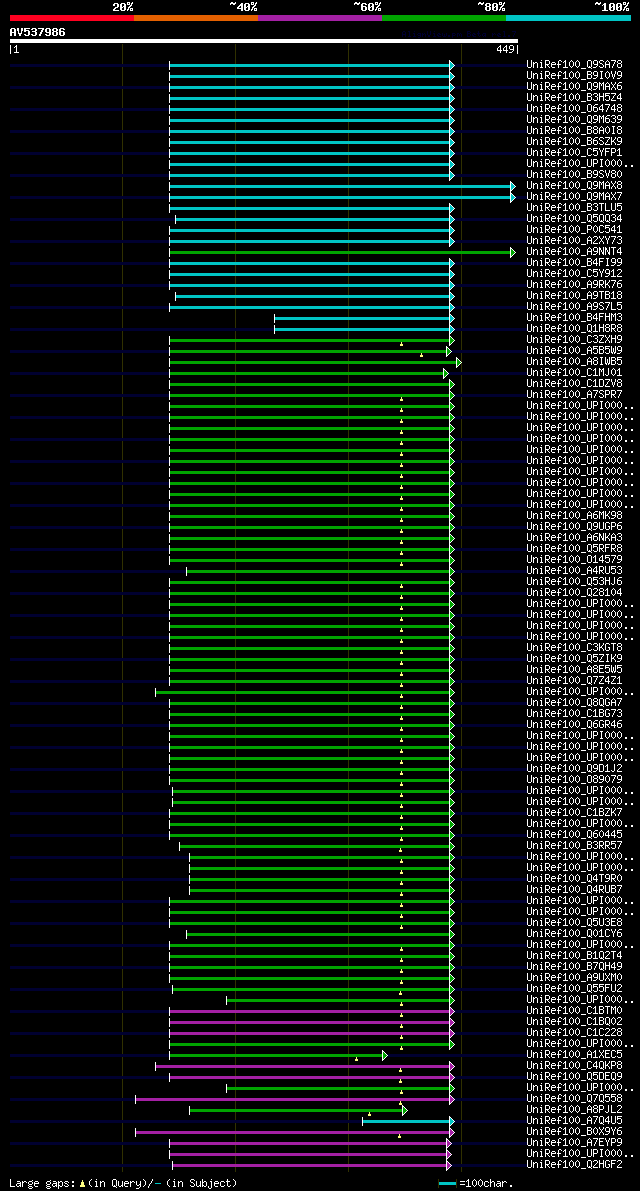Image resolution: width=640 pixels, height=1191 pixels.
Task: Click the white query sequence bar
Action: tap(263, 41)
